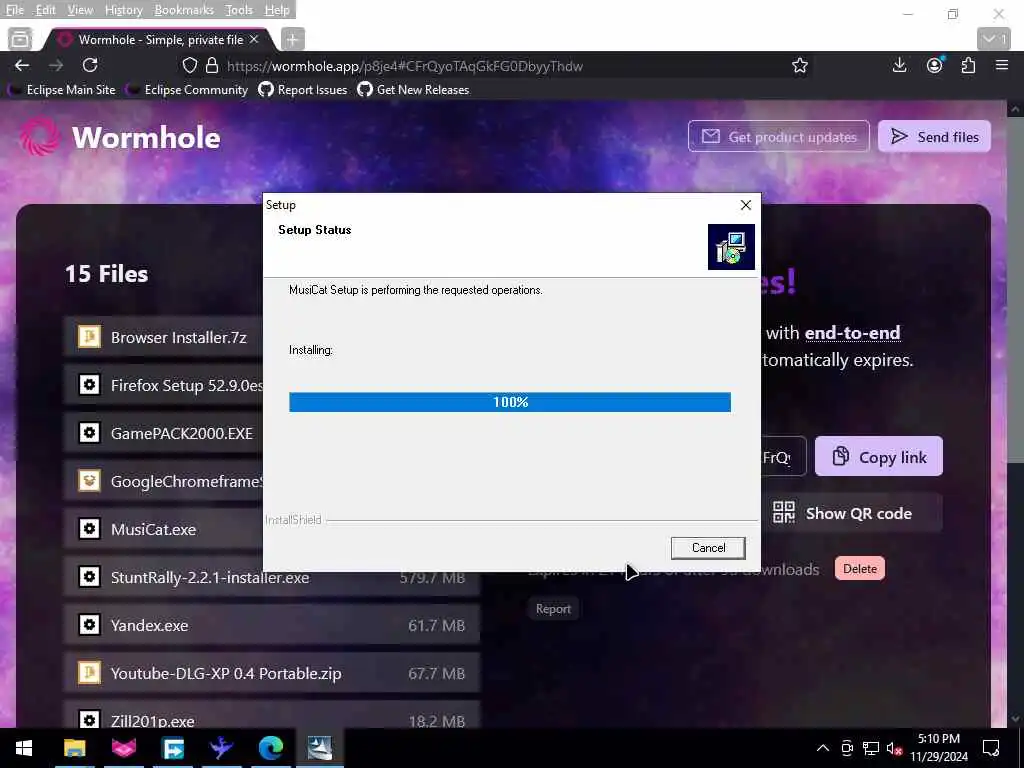Open the browser downloads panel
Viewport: 1024px width, 768px height.
899,65
